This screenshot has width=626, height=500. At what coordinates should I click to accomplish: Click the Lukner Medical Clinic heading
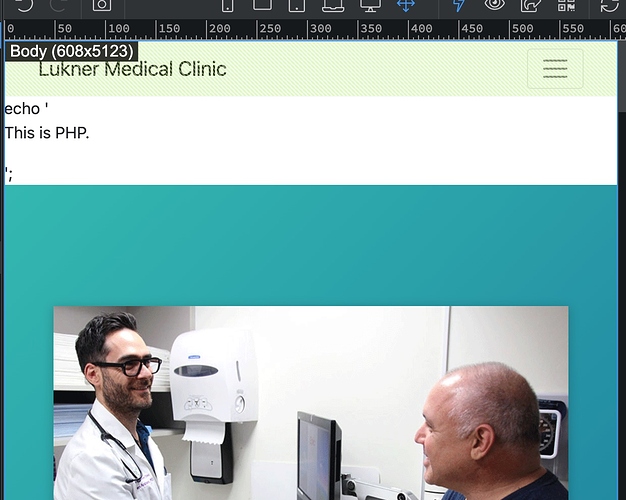pos(133,69)
